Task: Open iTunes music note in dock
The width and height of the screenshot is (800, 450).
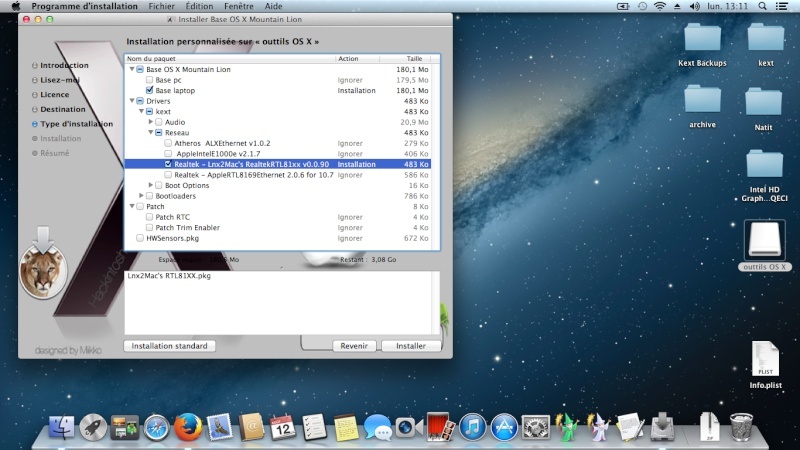Action: tap(472, 427)
